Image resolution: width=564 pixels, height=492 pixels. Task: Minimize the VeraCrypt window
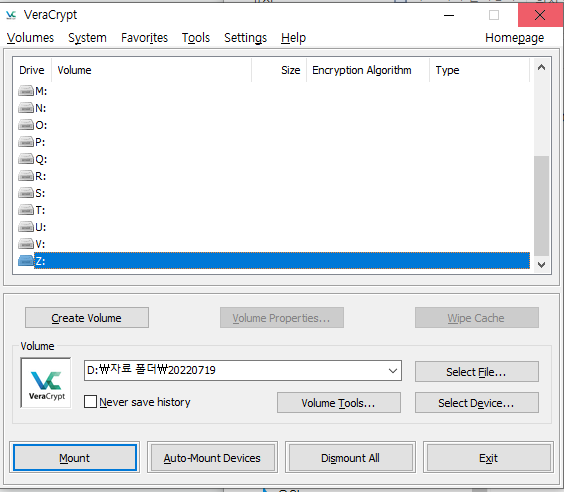[449, 15]
